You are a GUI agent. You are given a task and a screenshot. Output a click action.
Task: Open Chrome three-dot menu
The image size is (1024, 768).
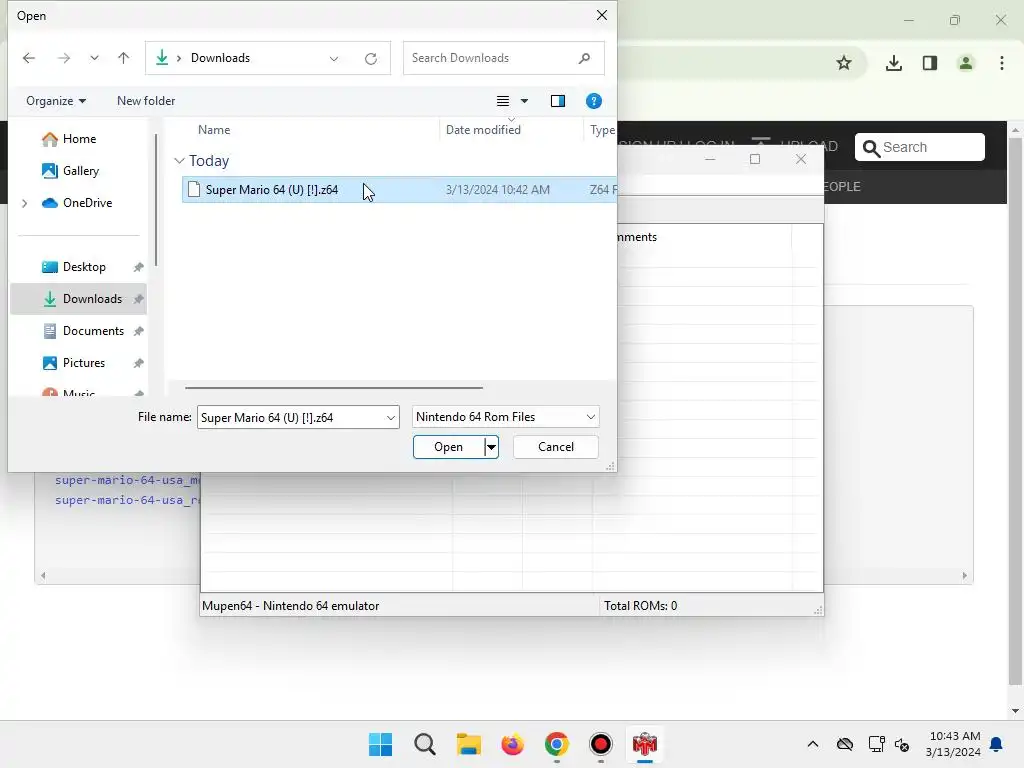[x=1002, y=63]
